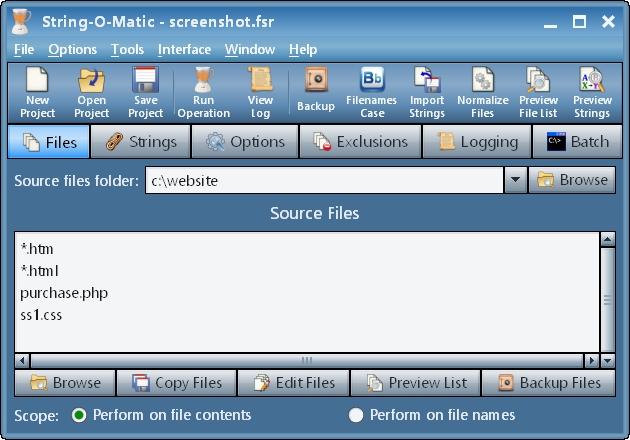Viewport: 630px width, 440px height.
Task: Go to the Exclusions tab
Action: 360,142
